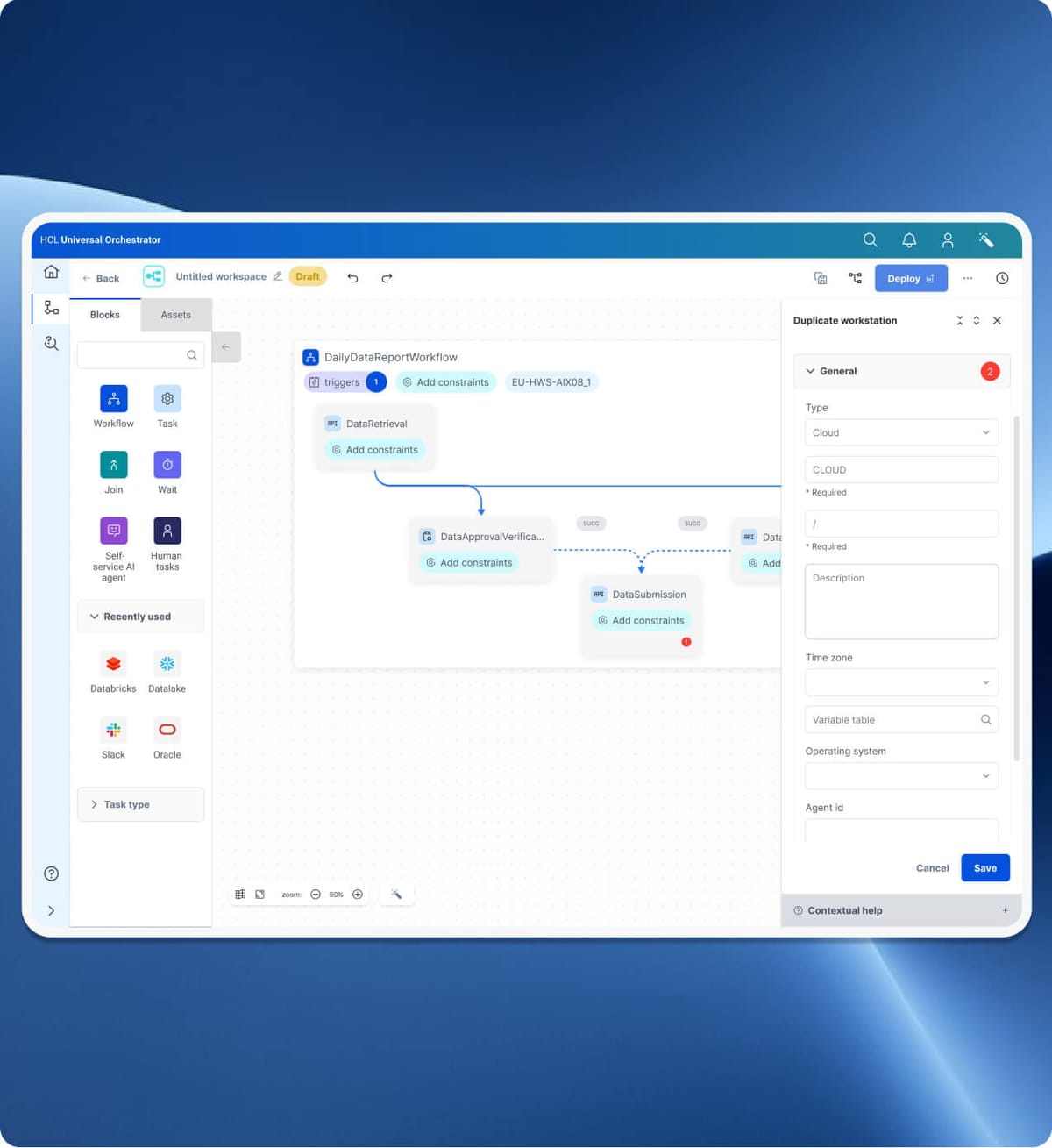Open the Type dropdown showing Cloud
Image resolution: width=1052 pixels, height=1148 pixels.
[901, 432]
